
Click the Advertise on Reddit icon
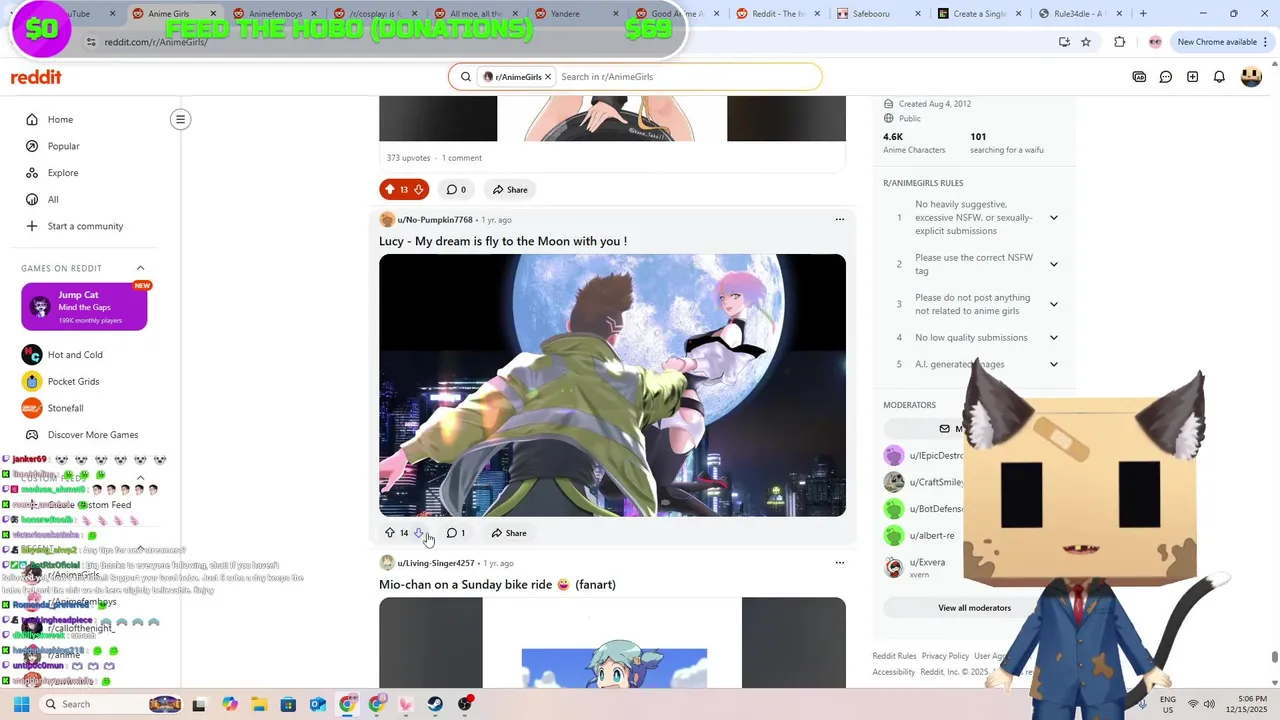[x=1139, y=77]
